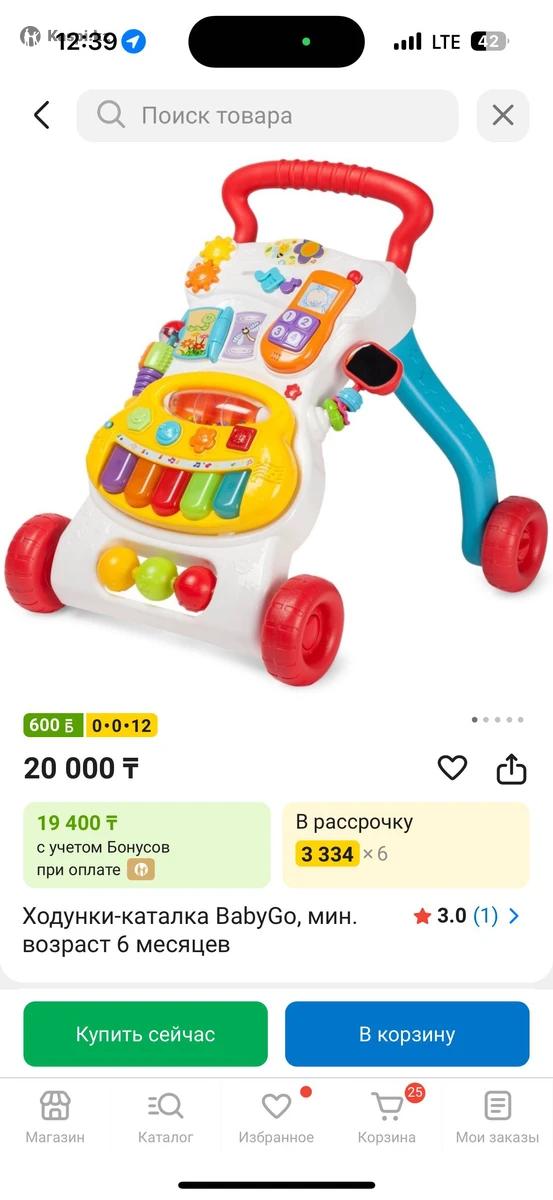Open the Избранное tab
Image resolution: width=553 pixels, height=1200 pixels.
point(276,1117)
